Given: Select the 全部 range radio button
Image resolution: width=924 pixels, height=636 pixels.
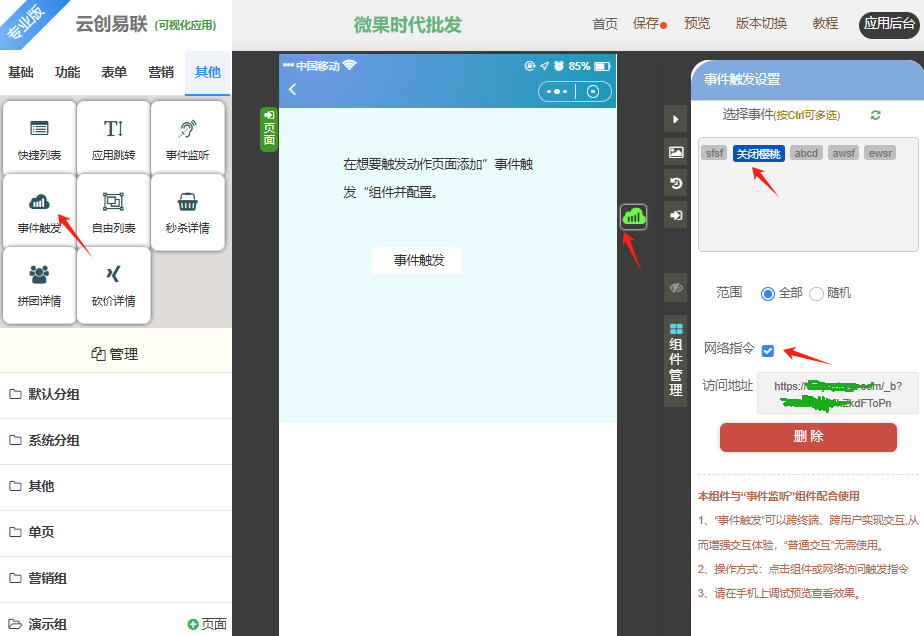Looking at the screenshot, I should pyautogui.click(x=768, y=294).
